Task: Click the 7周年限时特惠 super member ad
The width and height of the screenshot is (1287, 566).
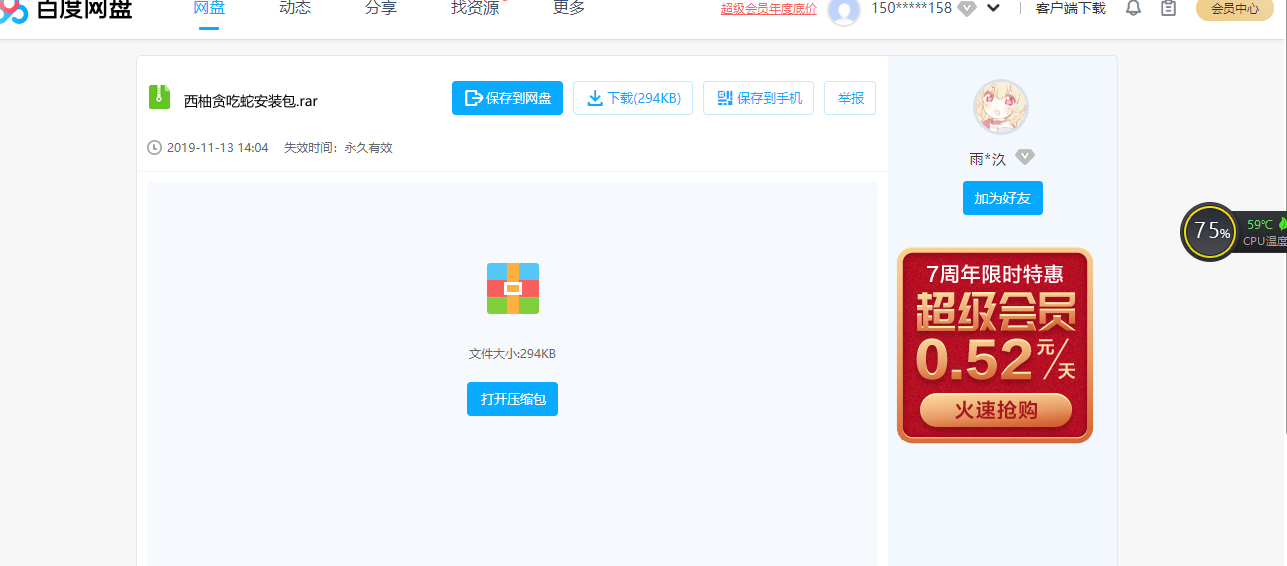Action: (995, 345)
